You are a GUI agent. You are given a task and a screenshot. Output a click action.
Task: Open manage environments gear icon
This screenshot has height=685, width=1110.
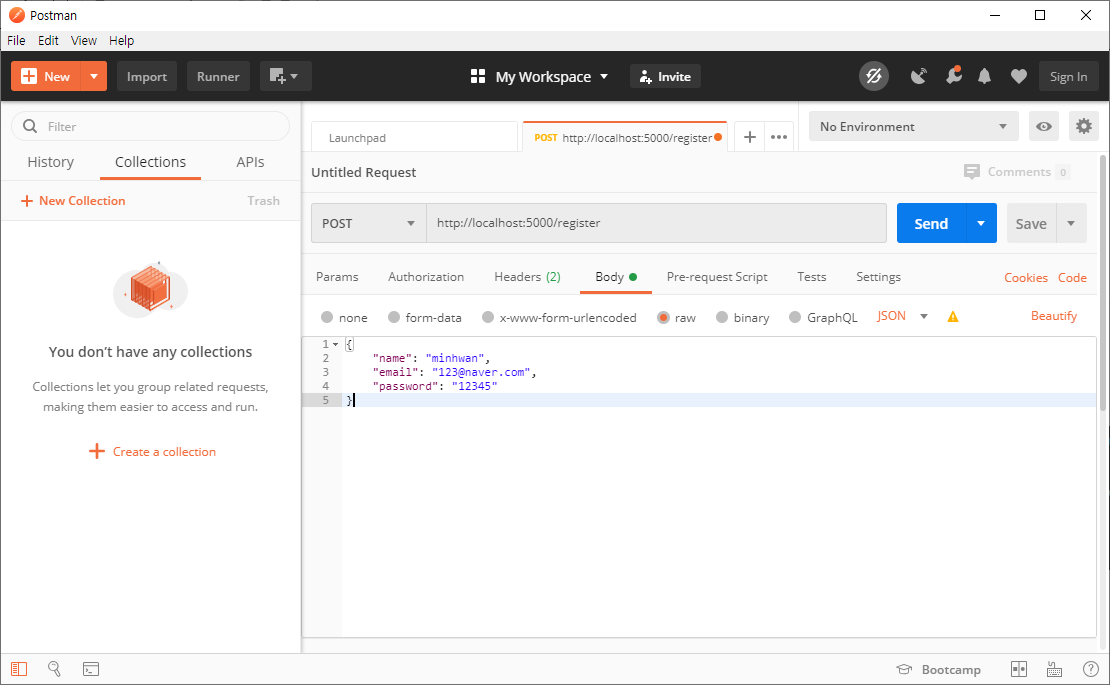1084,127
